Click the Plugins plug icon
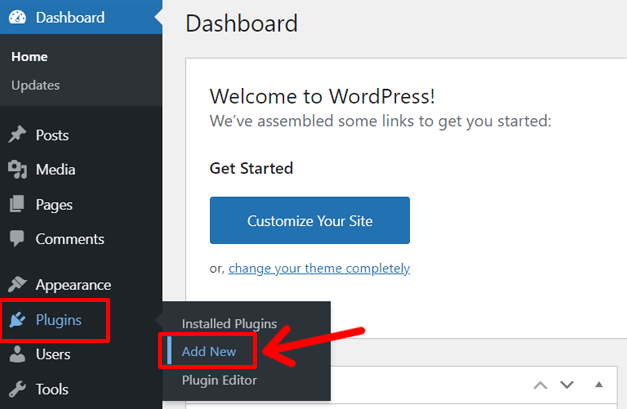The image size is (627, 409). pos(17,320)
